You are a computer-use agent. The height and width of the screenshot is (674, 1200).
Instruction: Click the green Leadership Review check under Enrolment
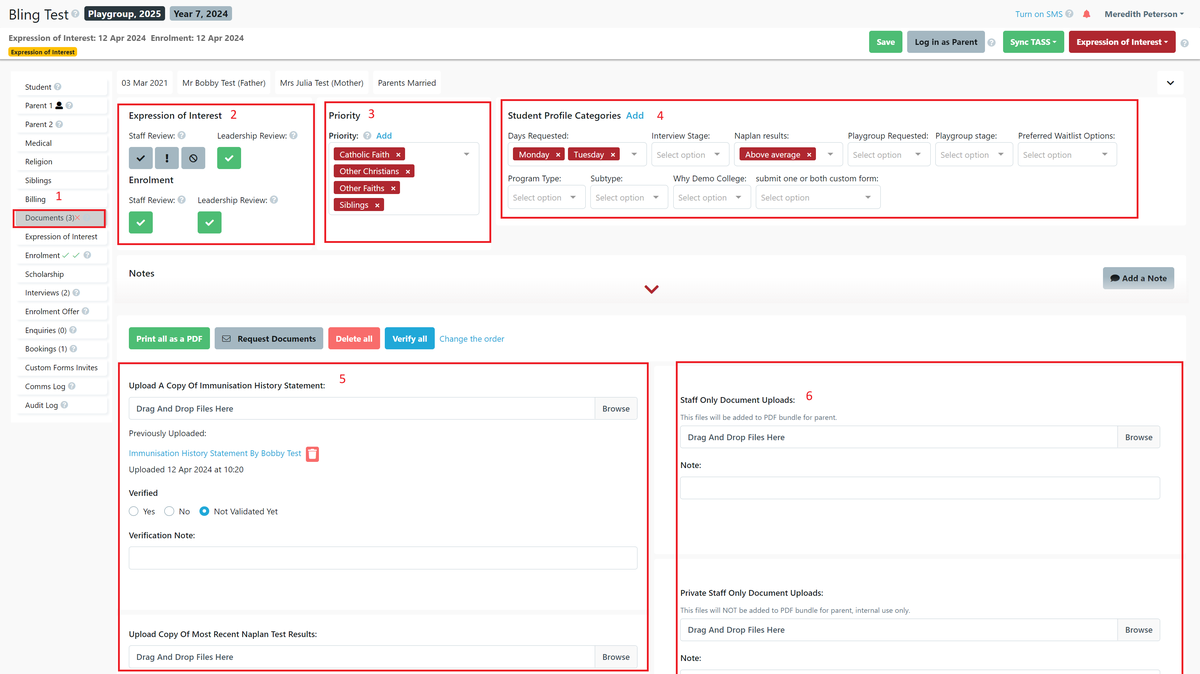coord(208,221)
